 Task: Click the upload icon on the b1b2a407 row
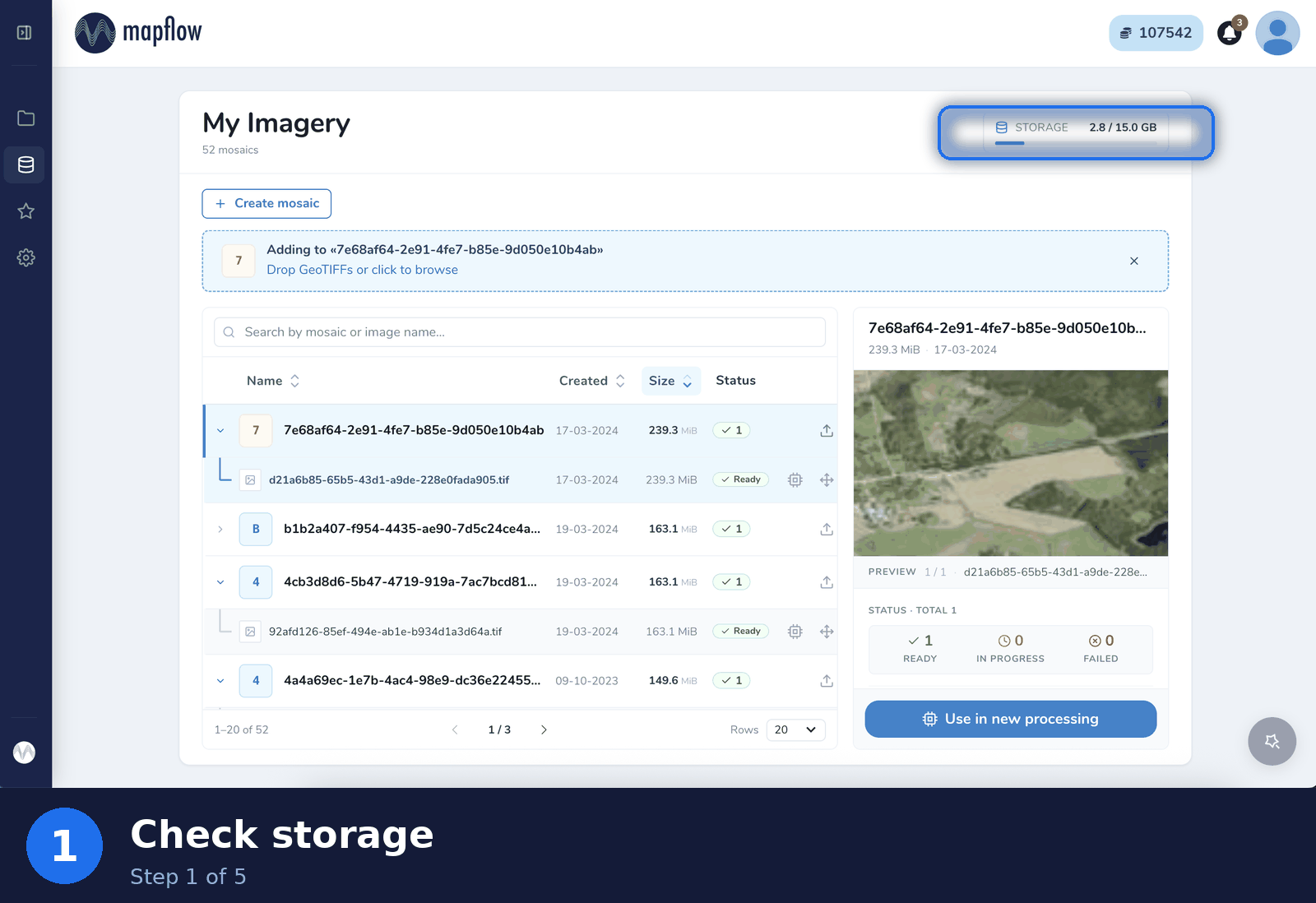(x=827, y=530)
